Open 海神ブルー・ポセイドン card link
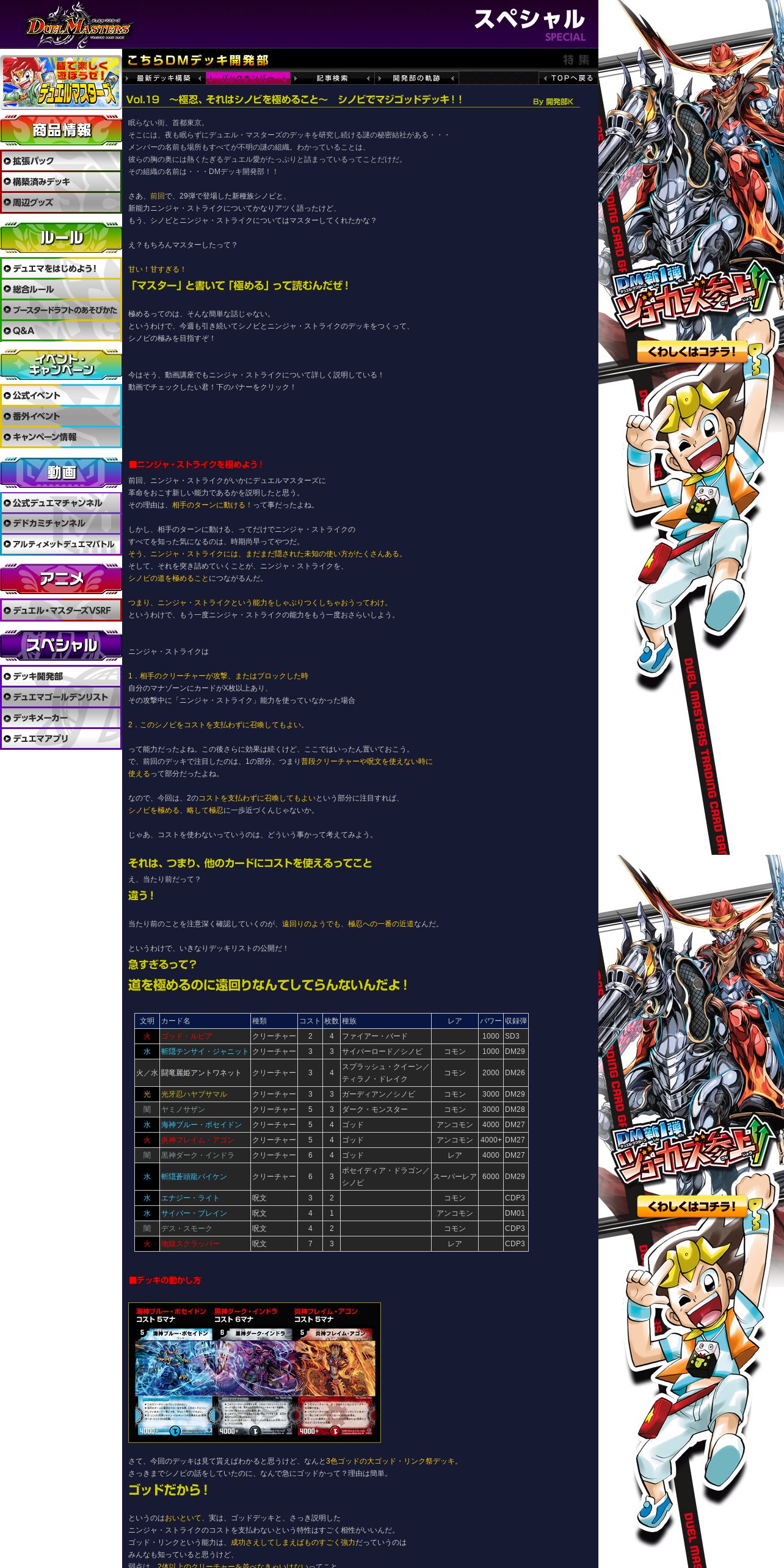The height and width of the screenshot is (1568, 784). click(201, 1125)
